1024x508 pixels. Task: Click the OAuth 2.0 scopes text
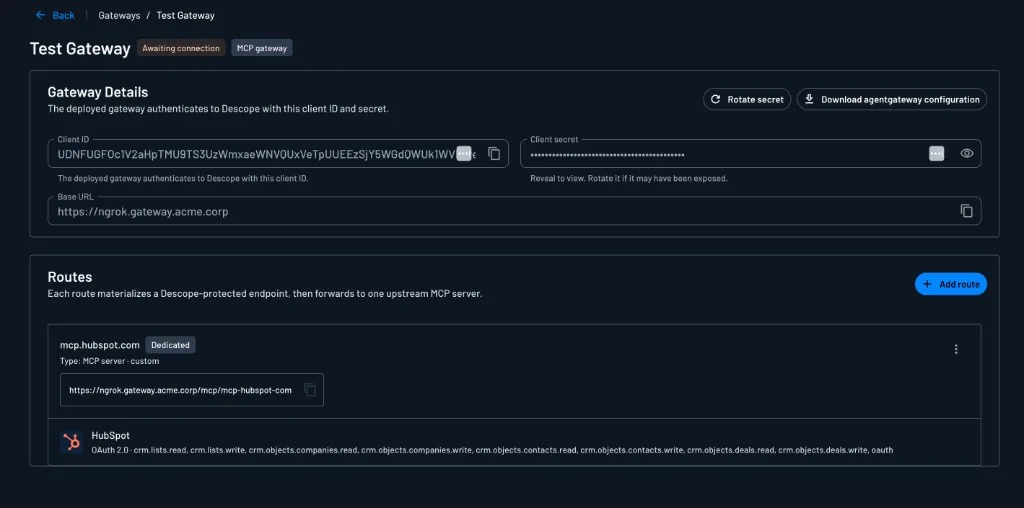coord(492,450)
